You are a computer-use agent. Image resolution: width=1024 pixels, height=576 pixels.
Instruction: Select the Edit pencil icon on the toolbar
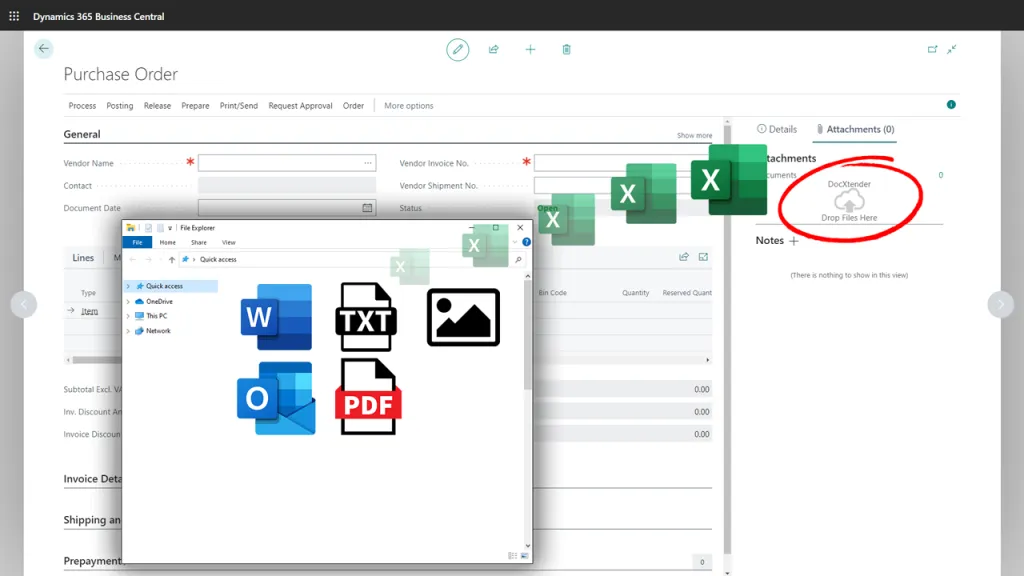[x=457, y=49]
